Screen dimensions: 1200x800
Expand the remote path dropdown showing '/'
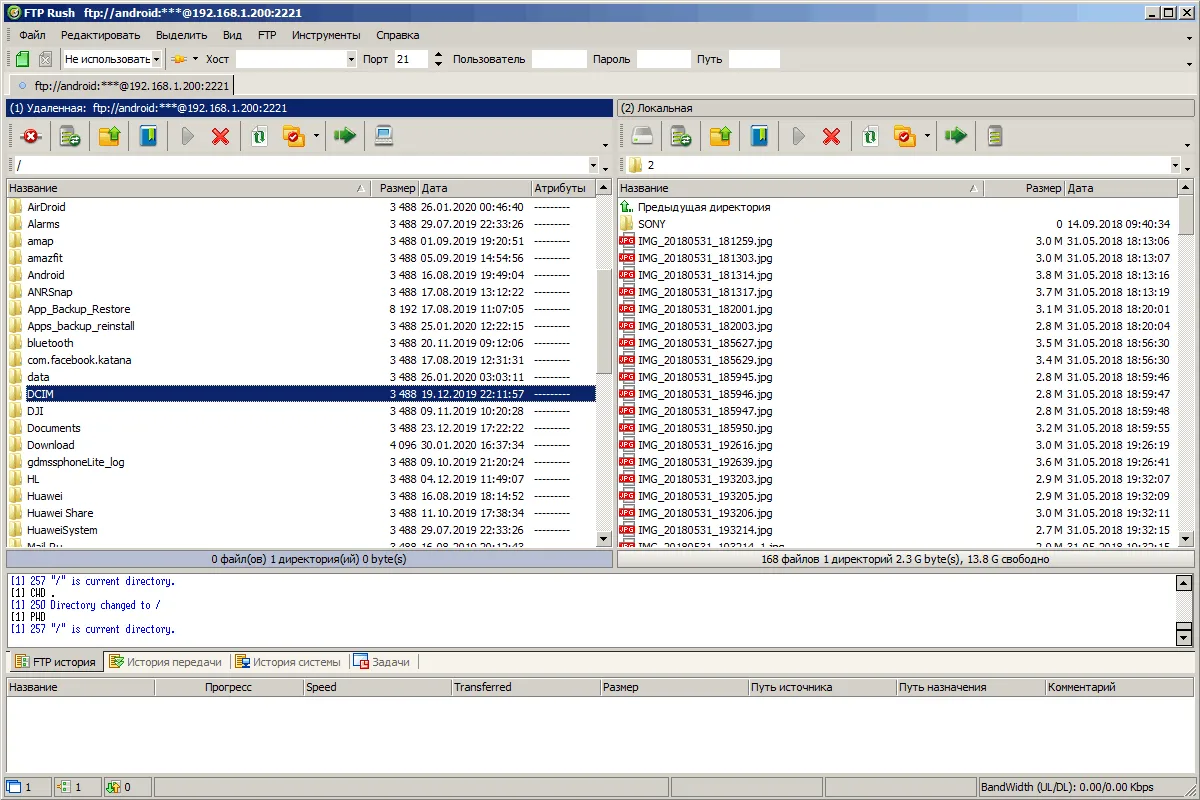(593, 165)
